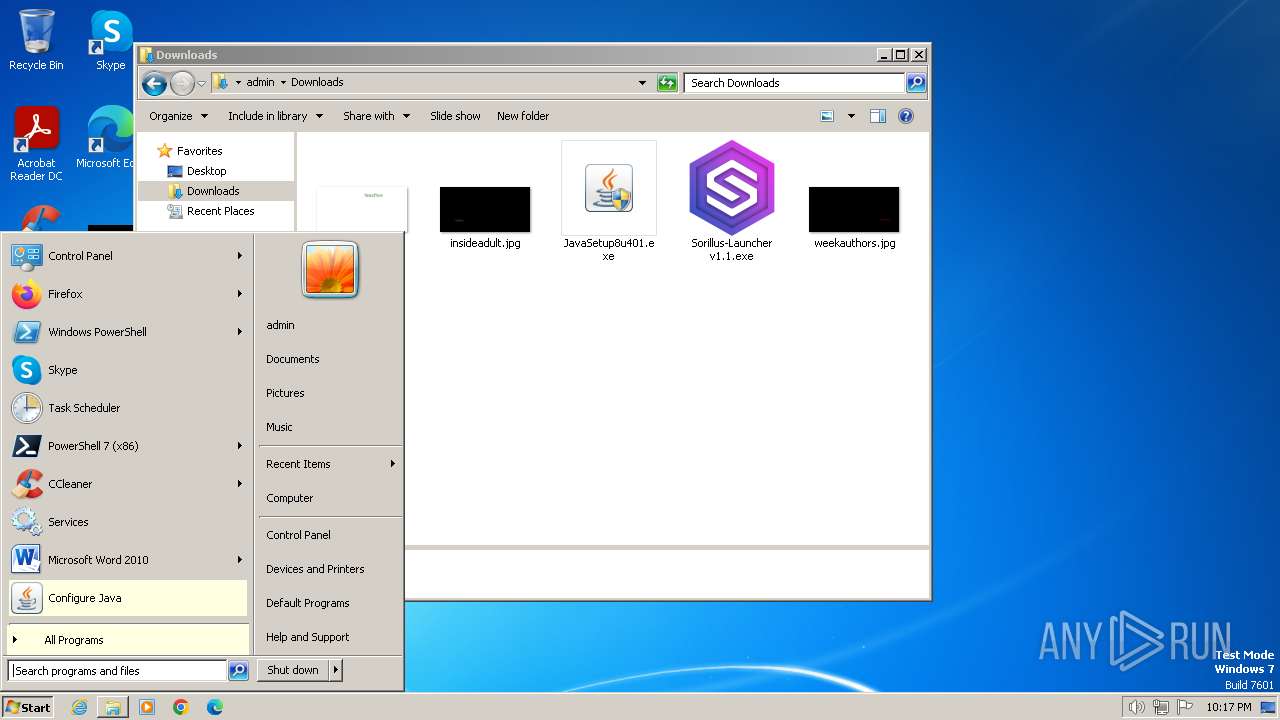Change the view icon in Explorer toolbar

point(827,116)
